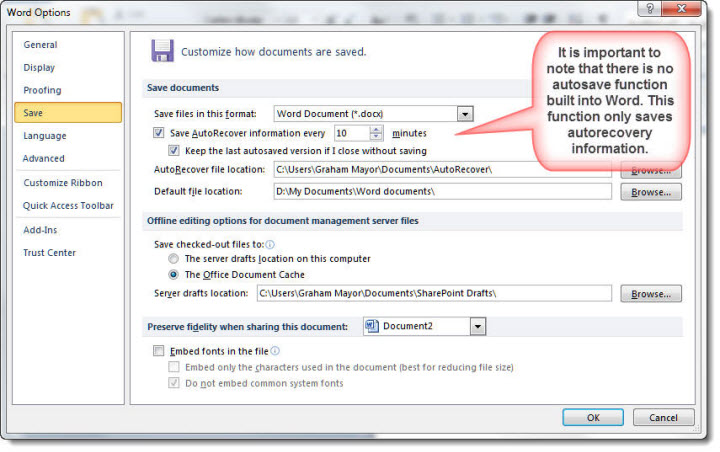Click the AutoRecover file location field
720x452 pixels.
443,170
